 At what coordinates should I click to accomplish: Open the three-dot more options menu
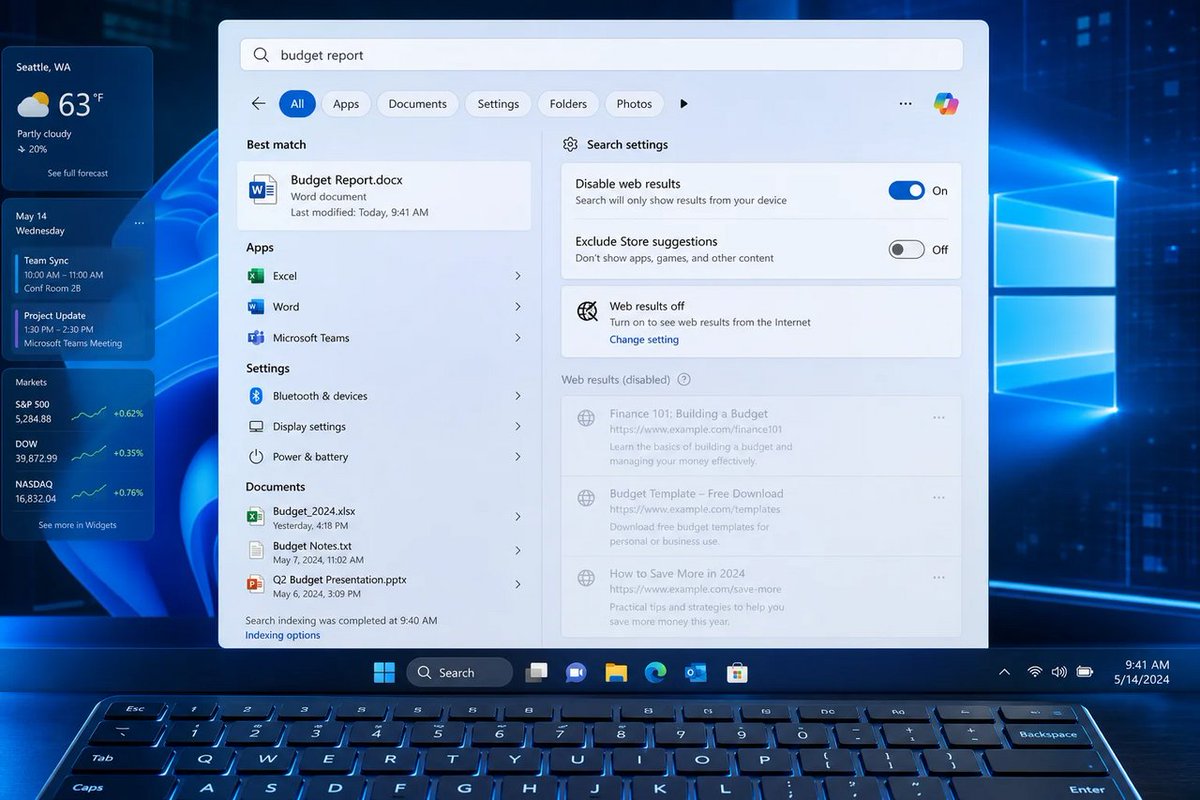coord(905,104)
